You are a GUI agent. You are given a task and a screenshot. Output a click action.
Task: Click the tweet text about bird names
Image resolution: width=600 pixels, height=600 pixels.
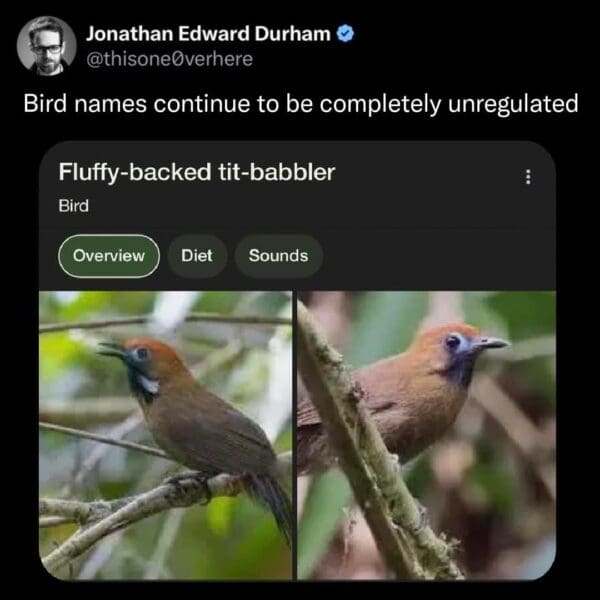pos(301,103)
